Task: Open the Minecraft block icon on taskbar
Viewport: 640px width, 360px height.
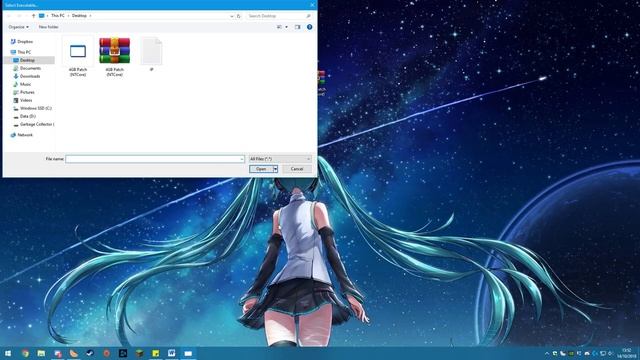Action: [x=139, y=353]
